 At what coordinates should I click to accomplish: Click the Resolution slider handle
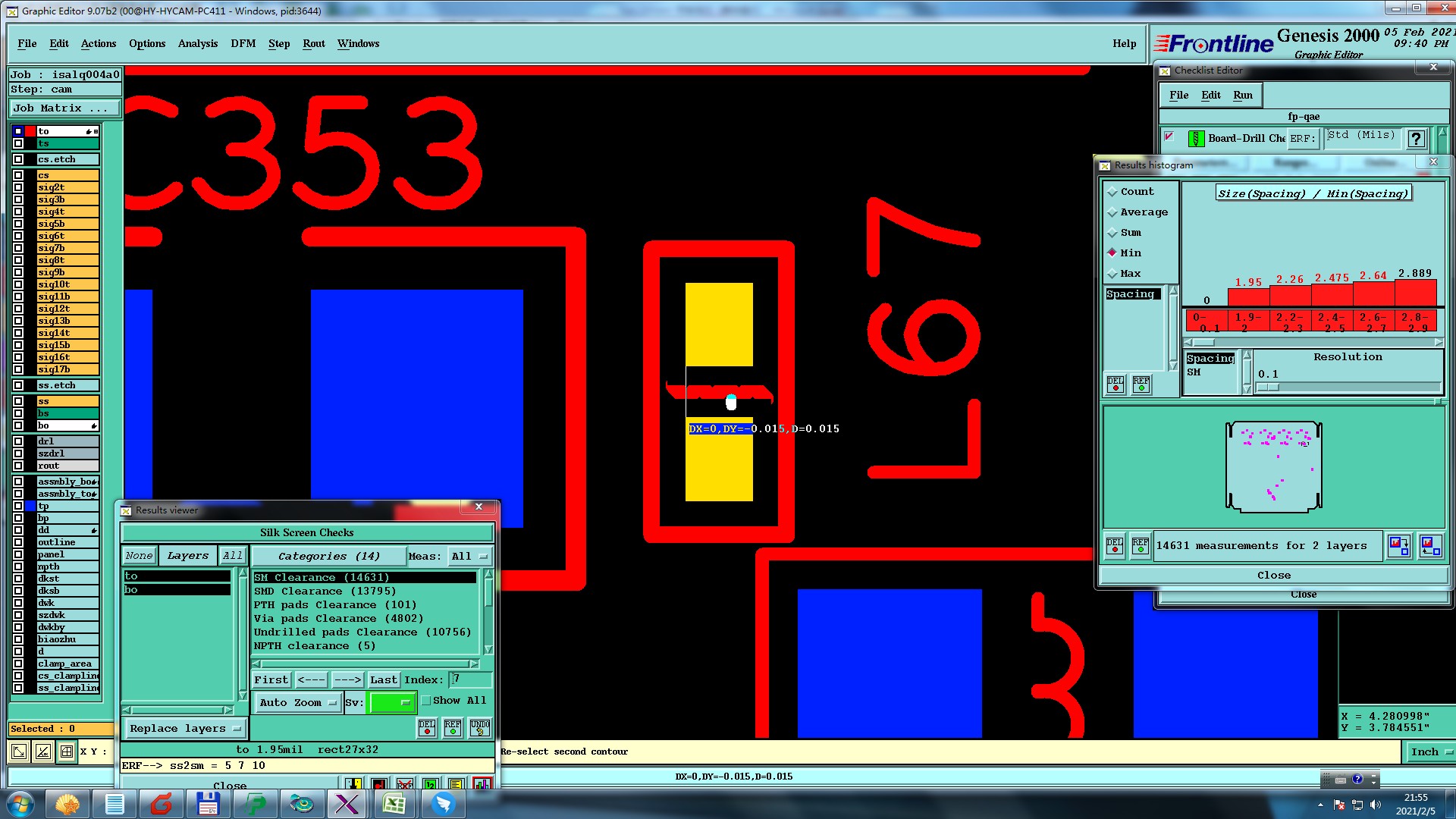[1268, 387]
